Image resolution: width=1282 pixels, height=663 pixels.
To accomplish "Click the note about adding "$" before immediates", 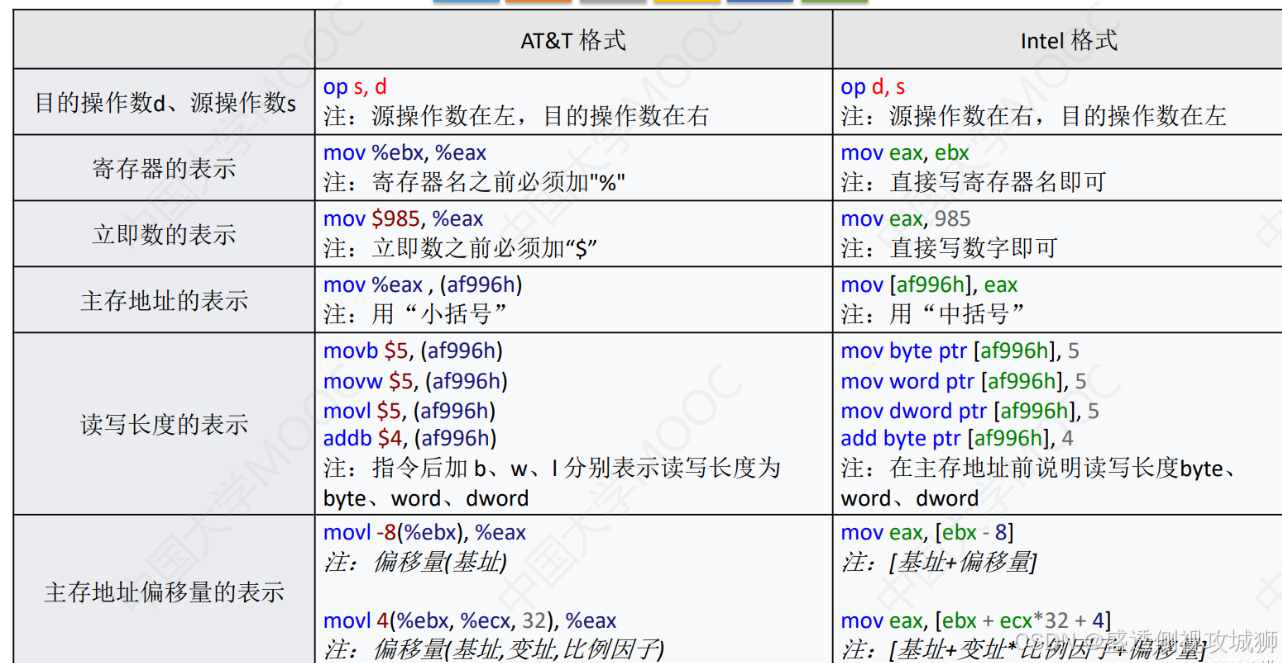I will pyautogui.click(x=461, y=248).
